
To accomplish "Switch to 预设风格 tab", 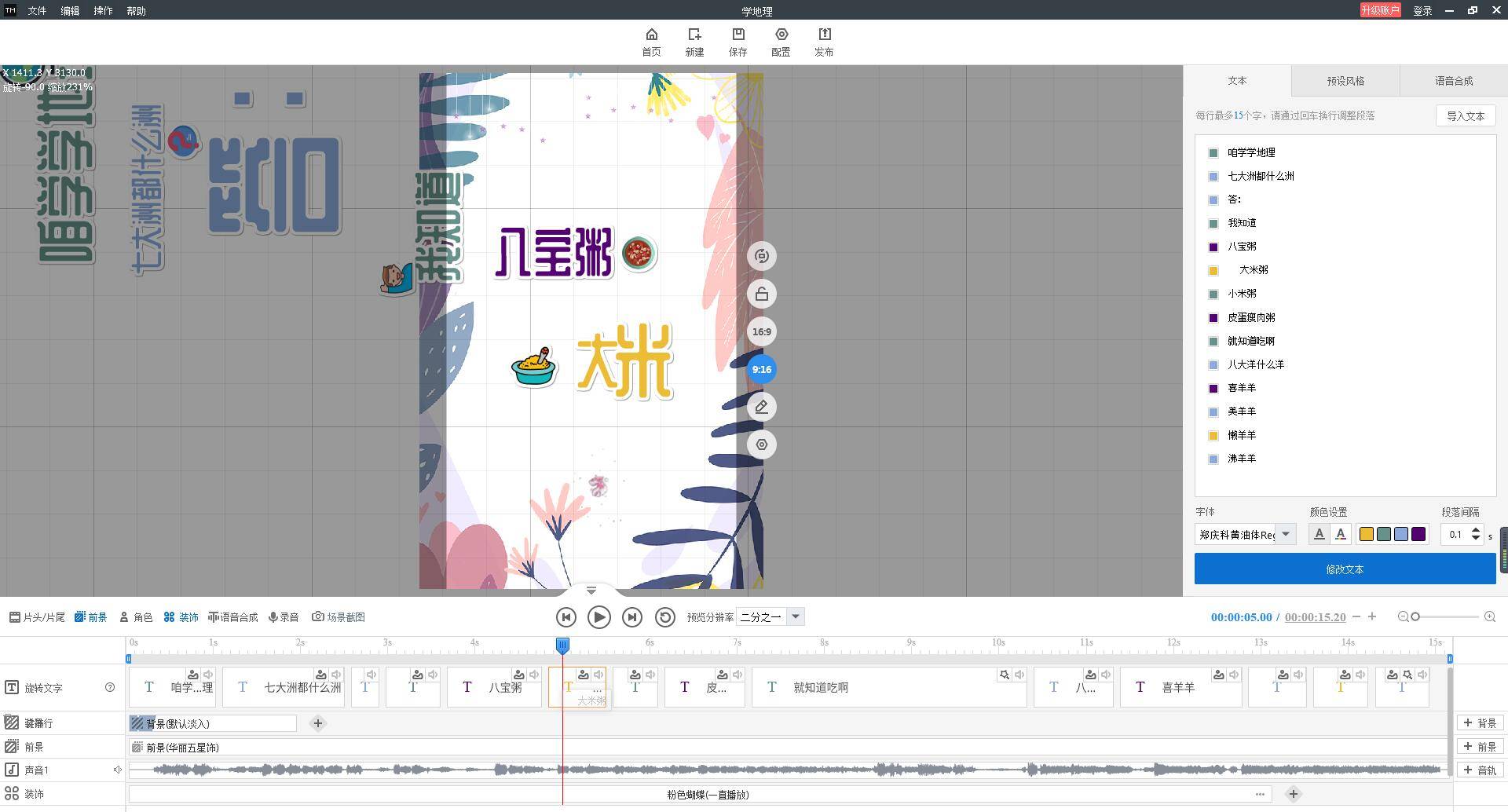I will (1345, 81).
